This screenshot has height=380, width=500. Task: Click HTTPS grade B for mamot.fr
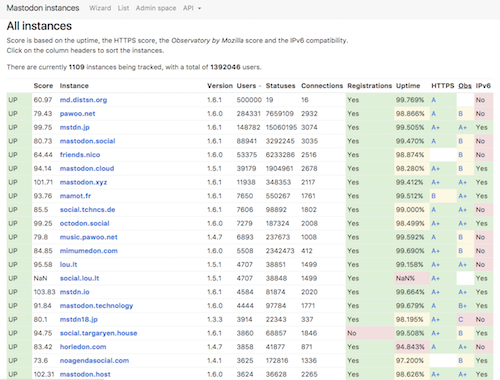pyautogui.click(x=434, y=196)
